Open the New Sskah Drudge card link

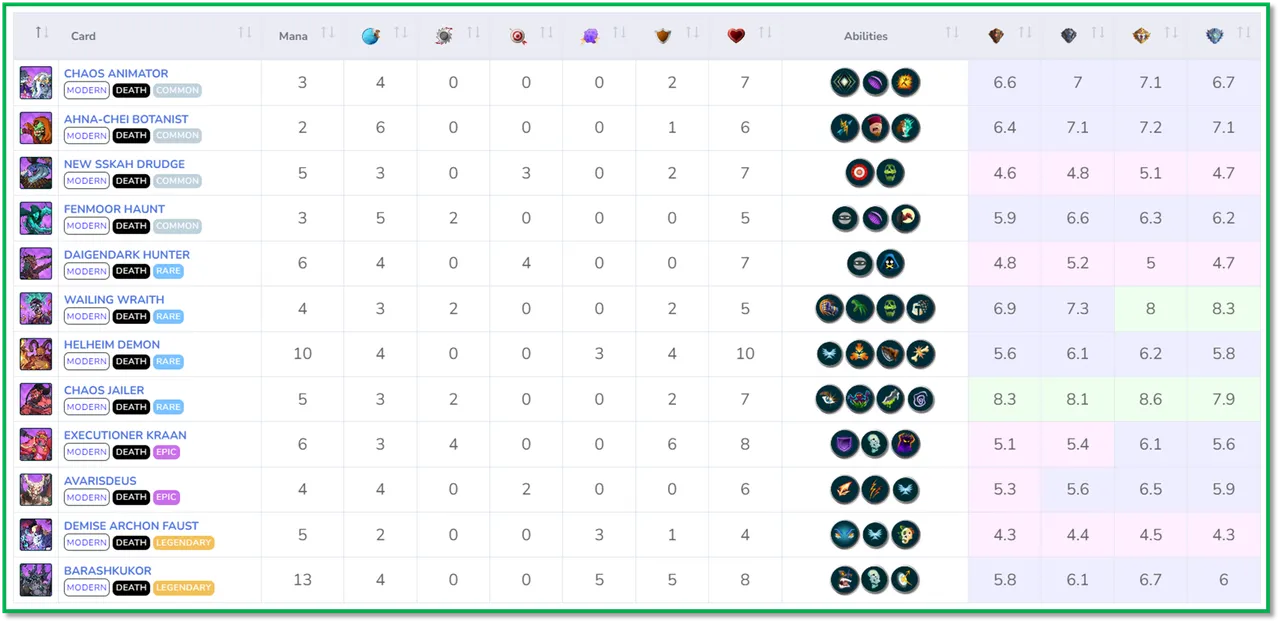coord(124,164)
